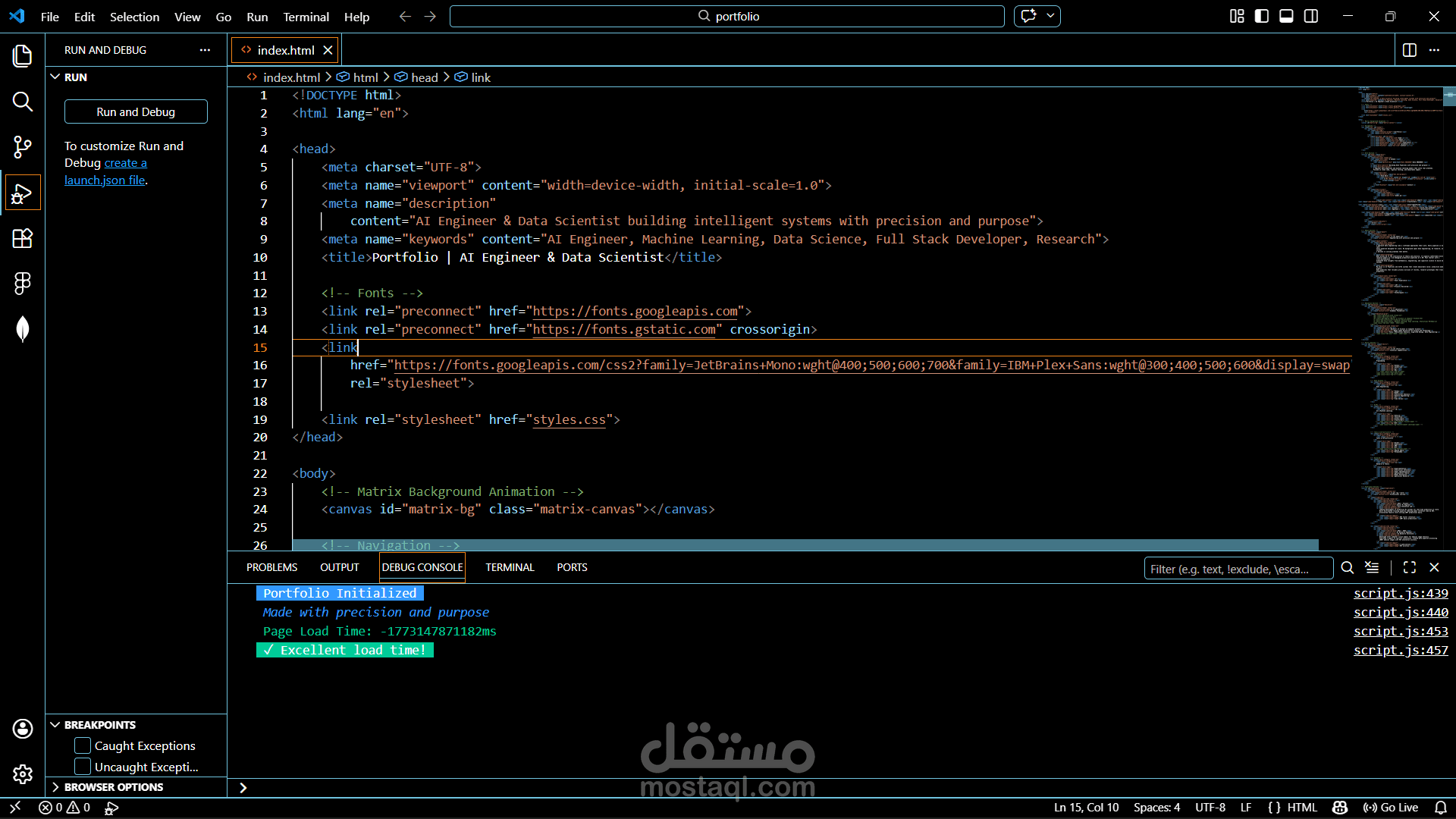
Task: Switch to the PROBLEMS panel tab
Action: 271,567
